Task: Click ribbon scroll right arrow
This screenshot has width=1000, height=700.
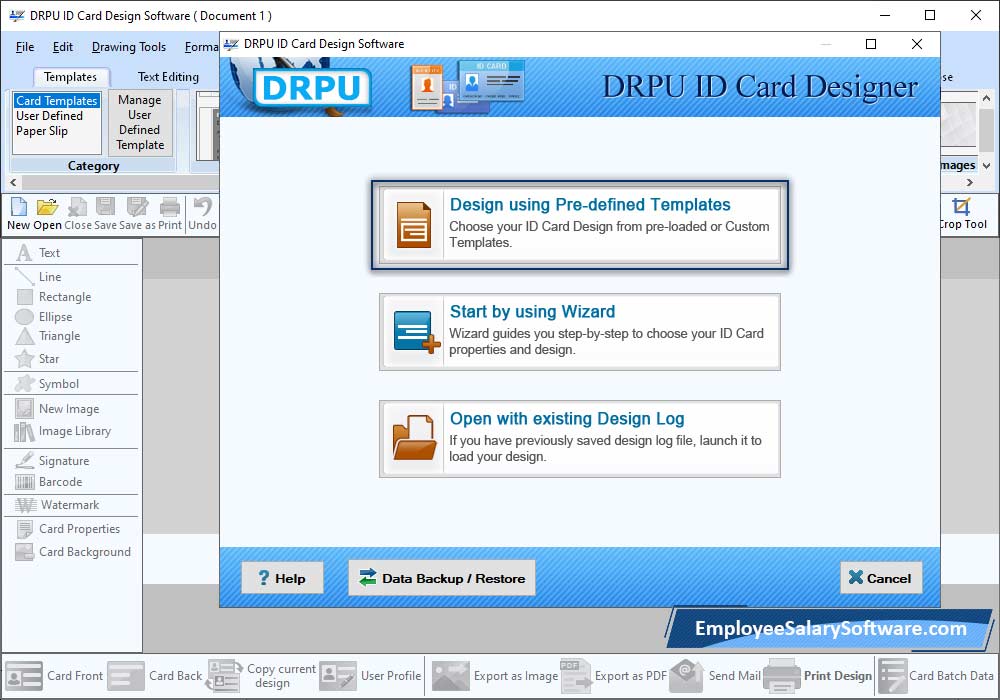Action: 969,182
